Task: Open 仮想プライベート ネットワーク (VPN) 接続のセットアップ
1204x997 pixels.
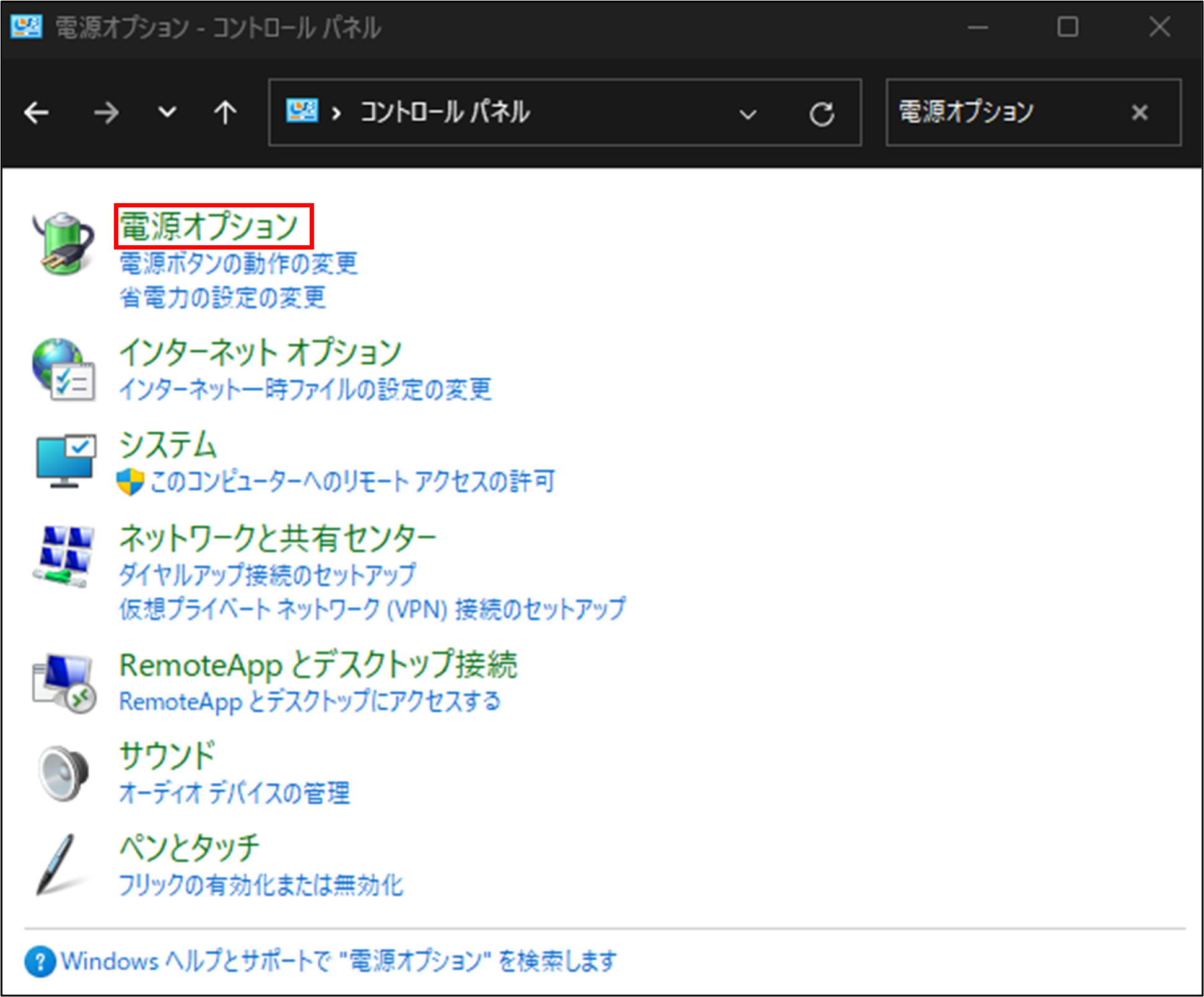Action: (x=372, y=609)
